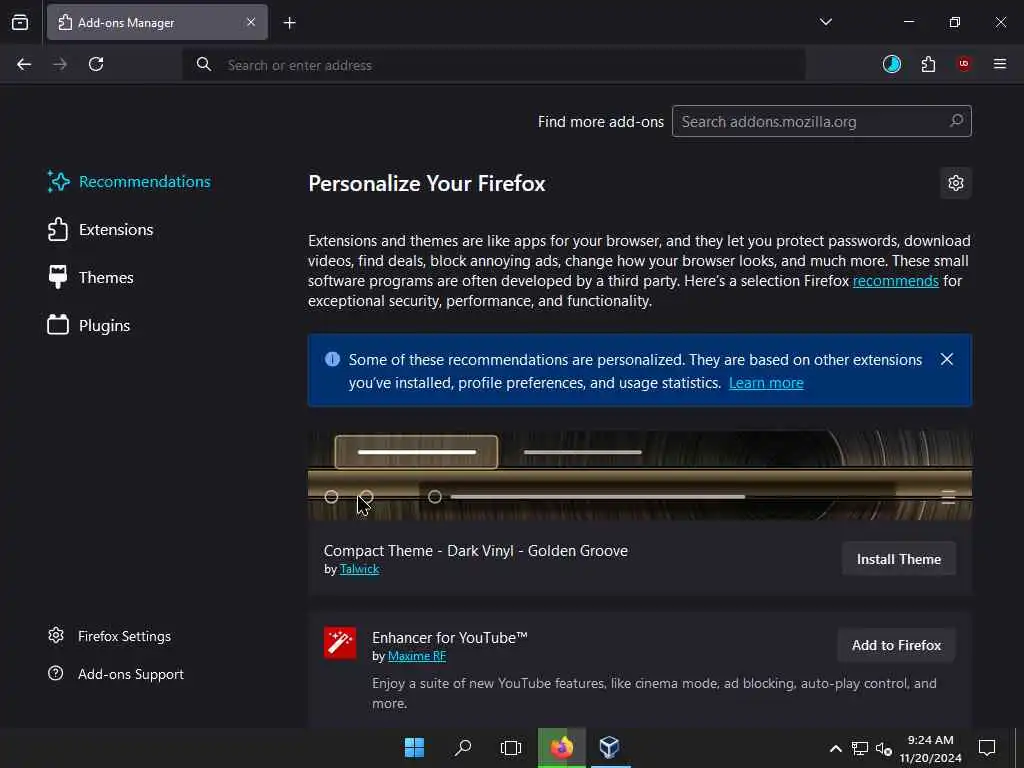The width and height of the screenshot is (1024, 768).
Task: Open the uBlock Origin toolbar icon
Action: [964, 63]
